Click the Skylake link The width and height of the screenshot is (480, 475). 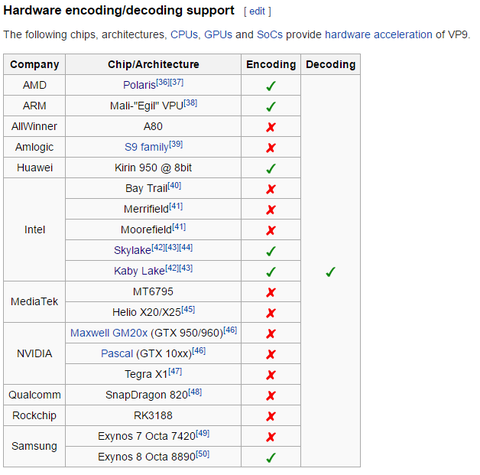click(132, 250)
